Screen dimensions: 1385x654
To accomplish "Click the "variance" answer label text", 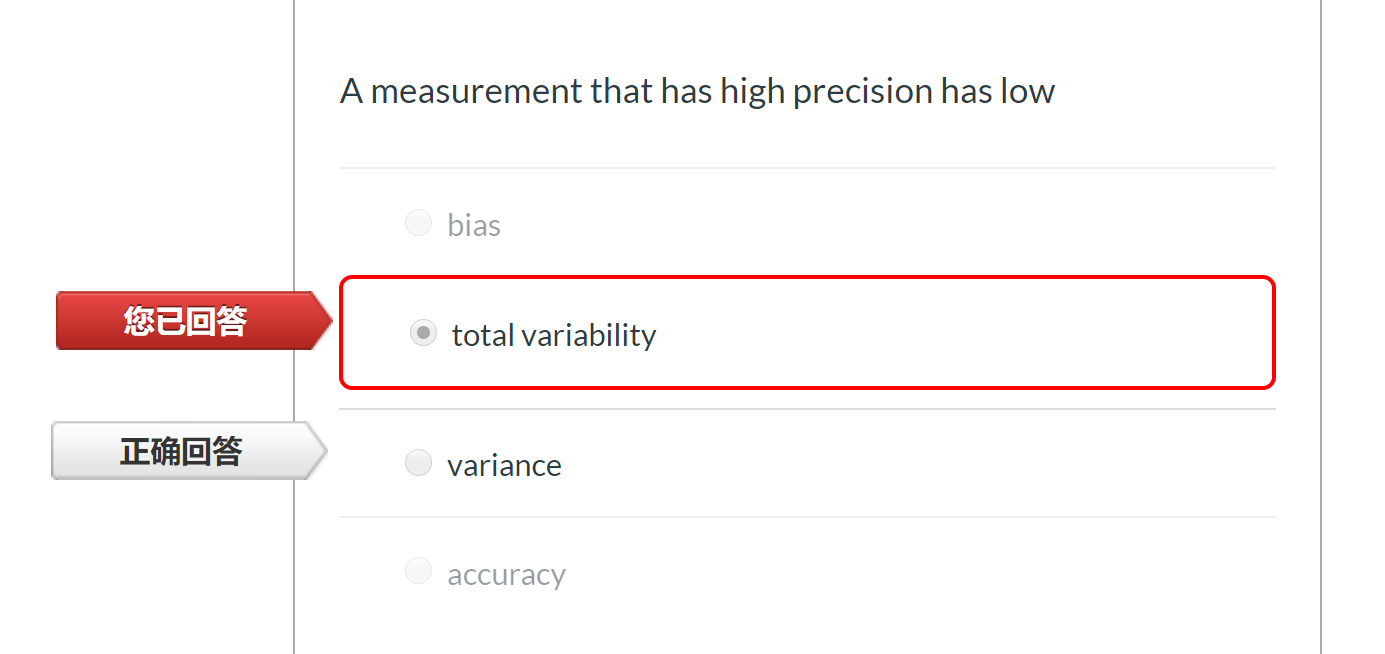I will click(x=504, y=466).
